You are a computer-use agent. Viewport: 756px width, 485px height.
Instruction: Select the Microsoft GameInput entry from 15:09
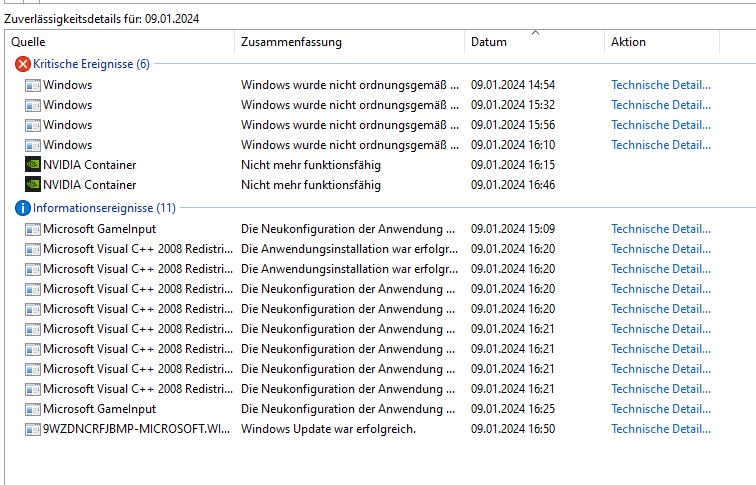tap(100, 229)
